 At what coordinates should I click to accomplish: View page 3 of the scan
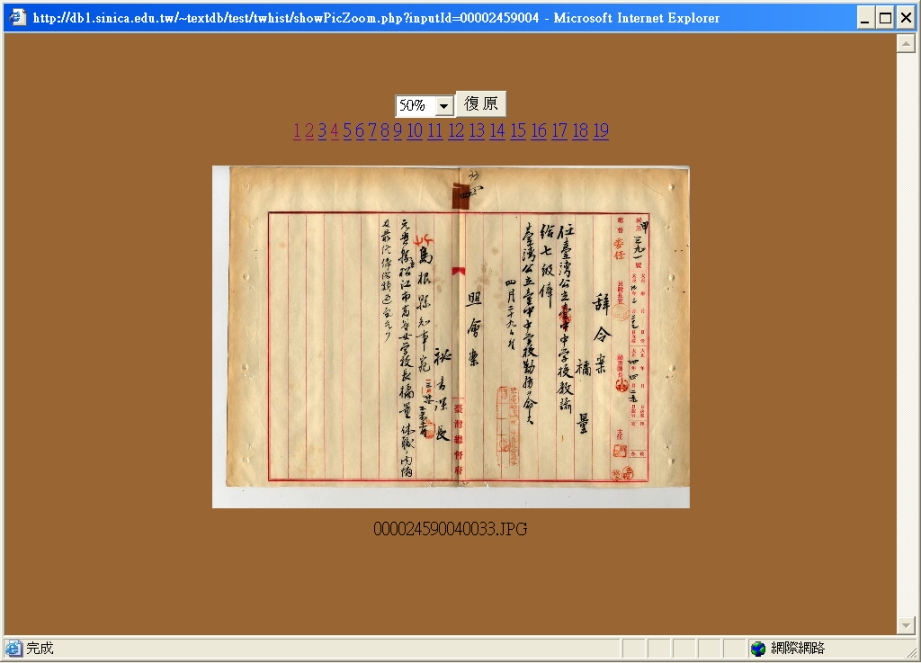tap(322, 131)
